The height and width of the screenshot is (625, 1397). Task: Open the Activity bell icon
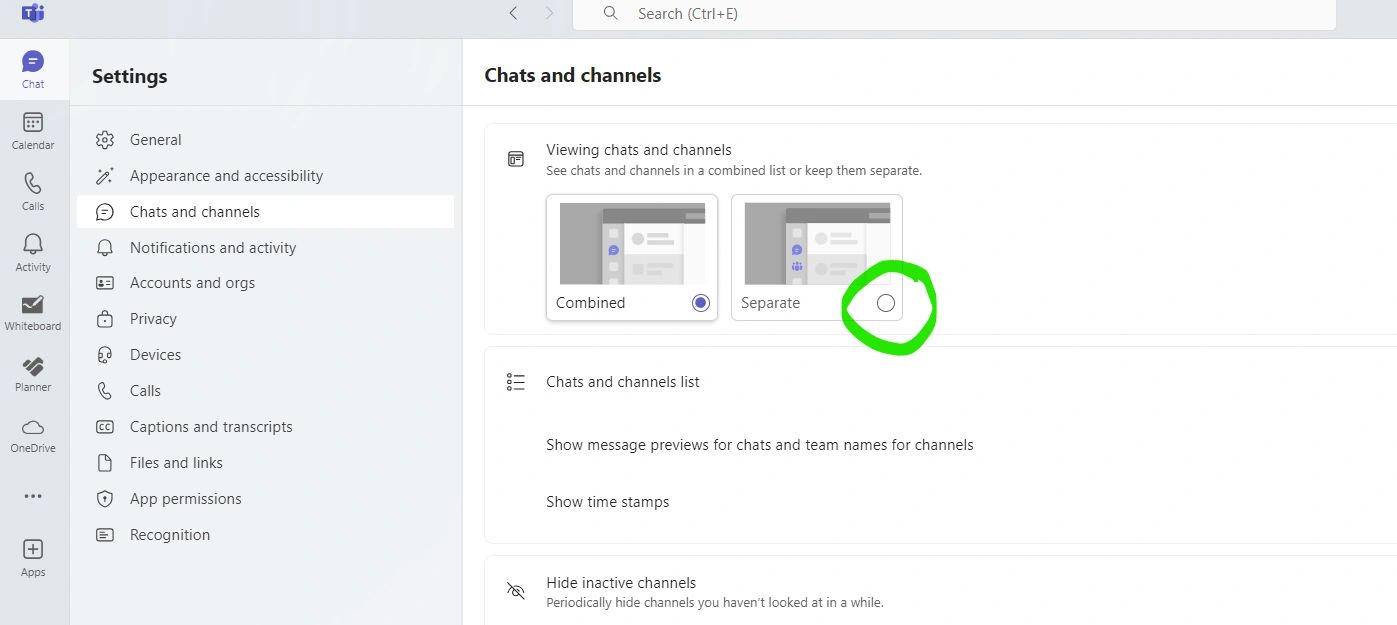[33, 251]
